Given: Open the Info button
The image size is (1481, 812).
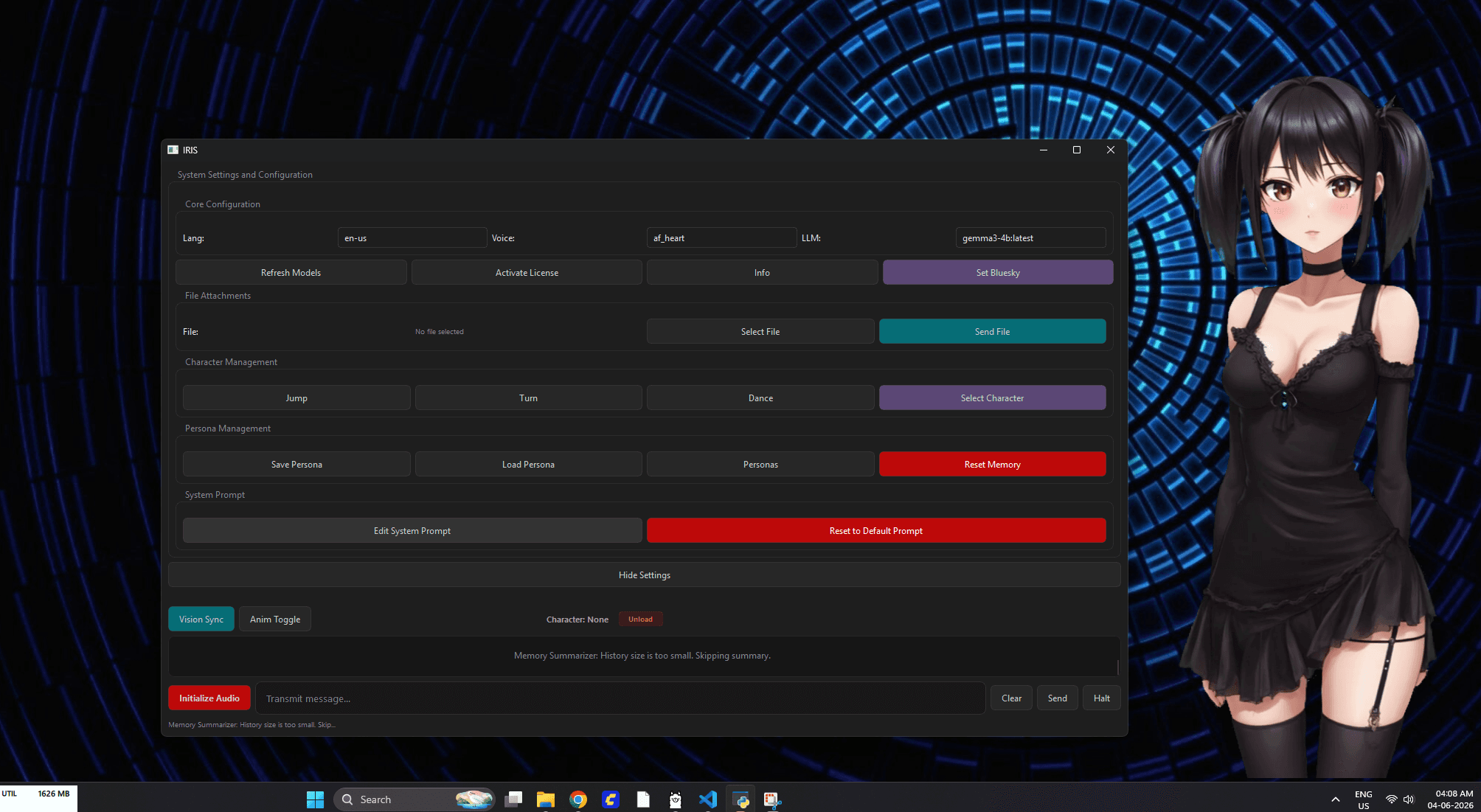Looking at the screenshot, I should [x=762, y=272].
